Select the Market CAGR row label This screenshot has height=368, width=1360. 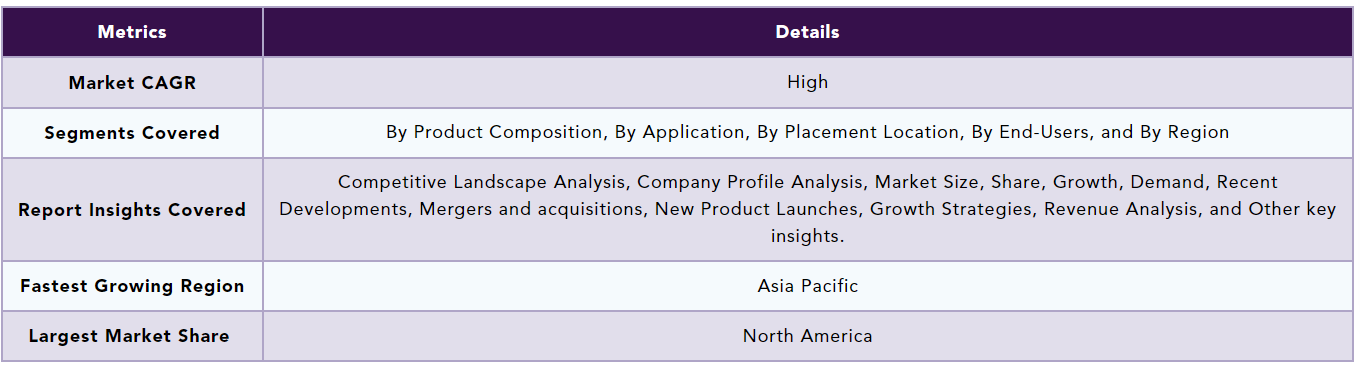pyautogui.click(x=132, y=83)
